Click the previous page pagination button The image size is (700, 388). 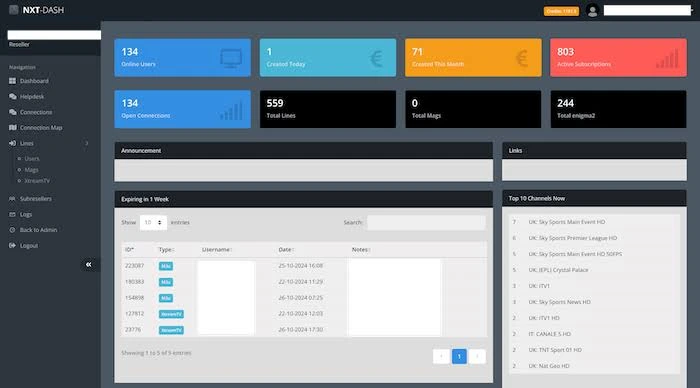441,356
